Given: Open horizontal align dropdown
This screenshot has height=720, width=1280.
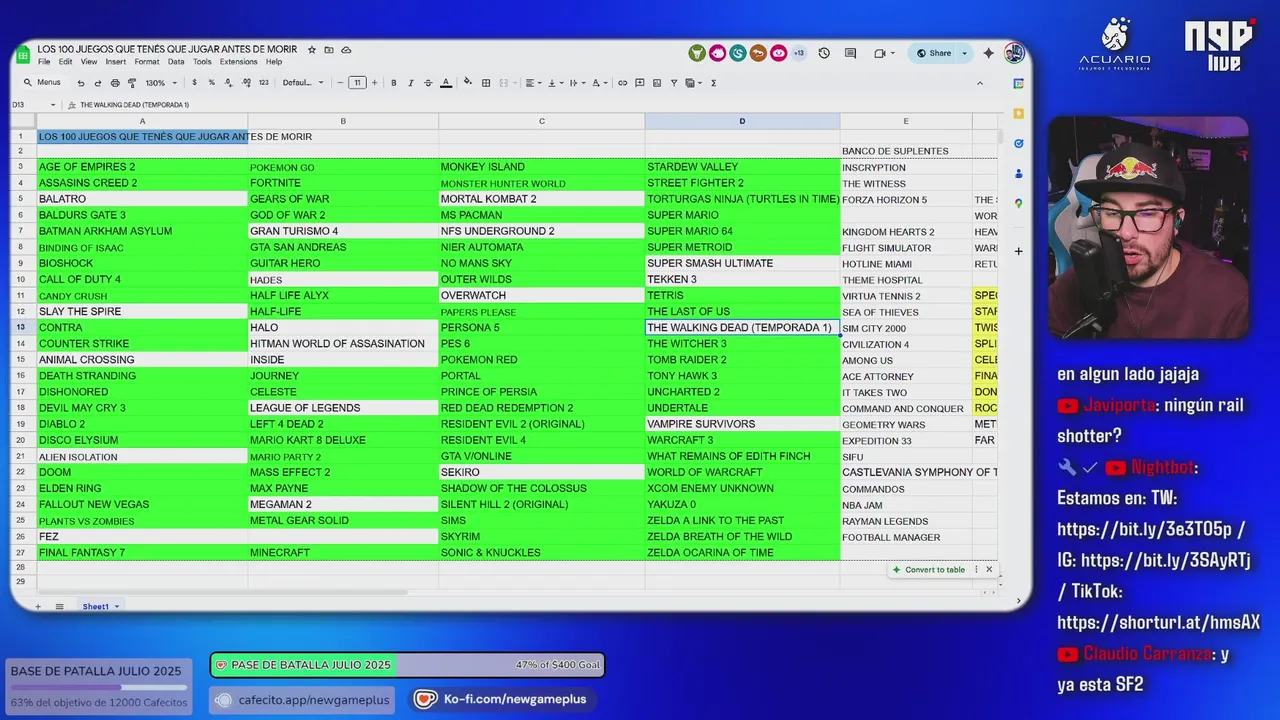Looking at the screenshot, I should tap(533, 83).
